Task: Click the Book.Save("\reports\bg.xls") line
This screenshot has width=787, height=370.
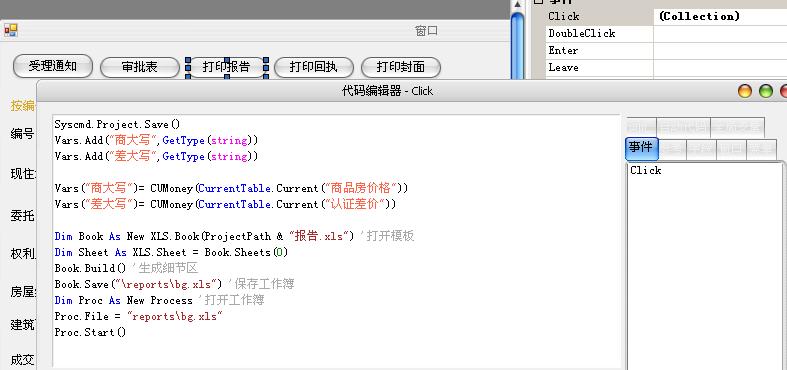Action: tap(174, 284)
